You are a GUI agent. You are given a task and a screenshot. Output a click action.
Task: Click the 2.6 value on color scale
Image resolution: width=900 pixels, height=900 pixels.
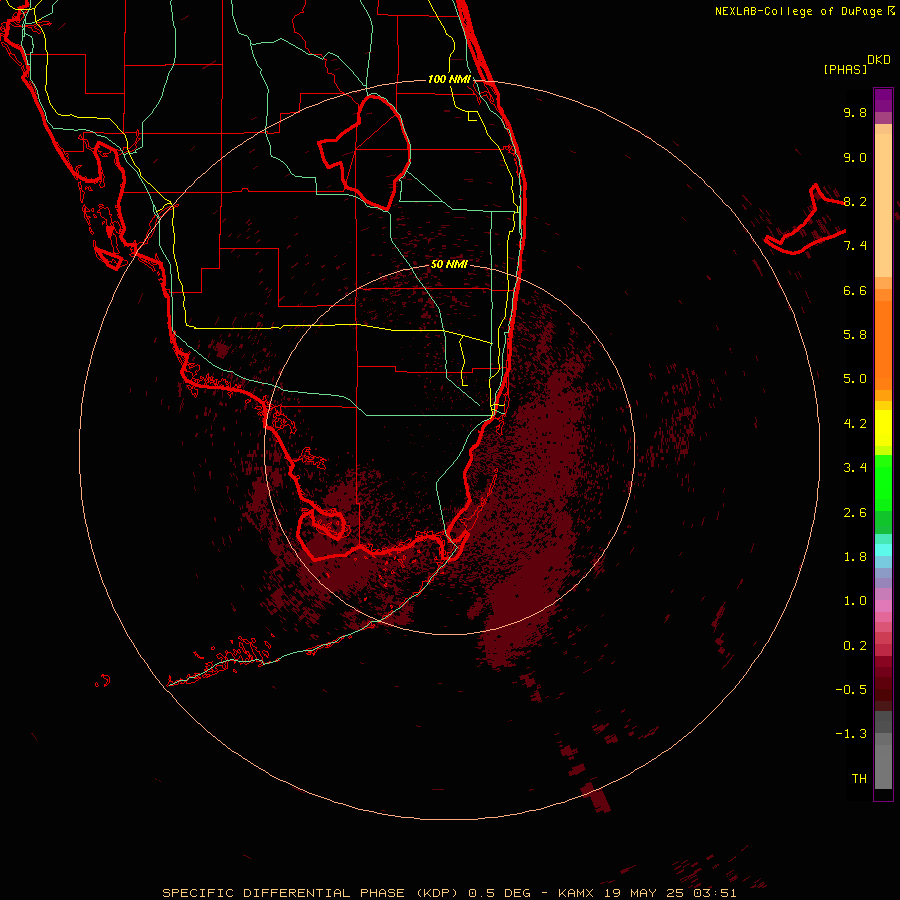click(x=855, y=513)
